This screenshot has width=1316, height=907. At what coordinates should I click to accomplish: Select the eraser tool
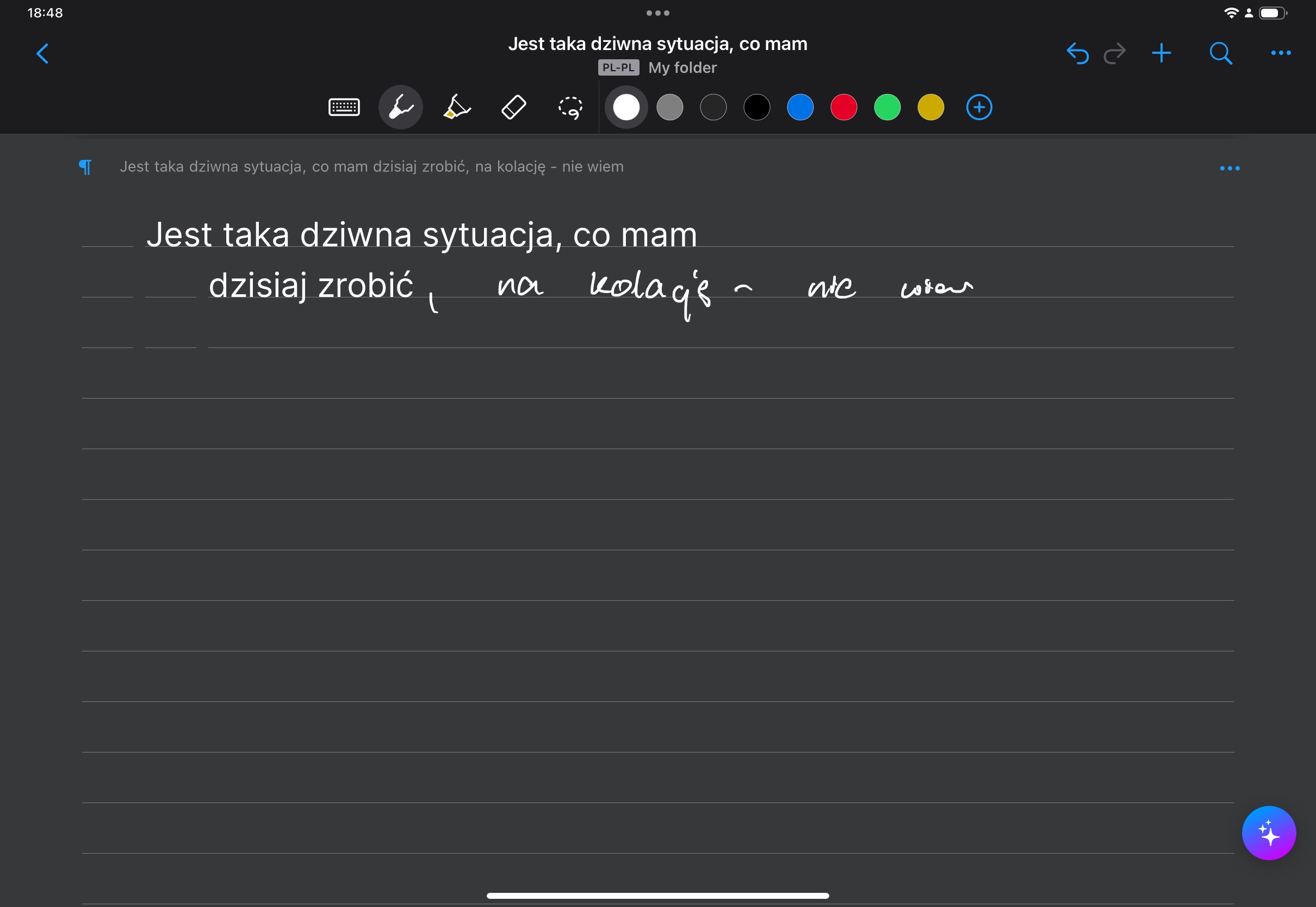pyautogui.click(x=514, y=108)
